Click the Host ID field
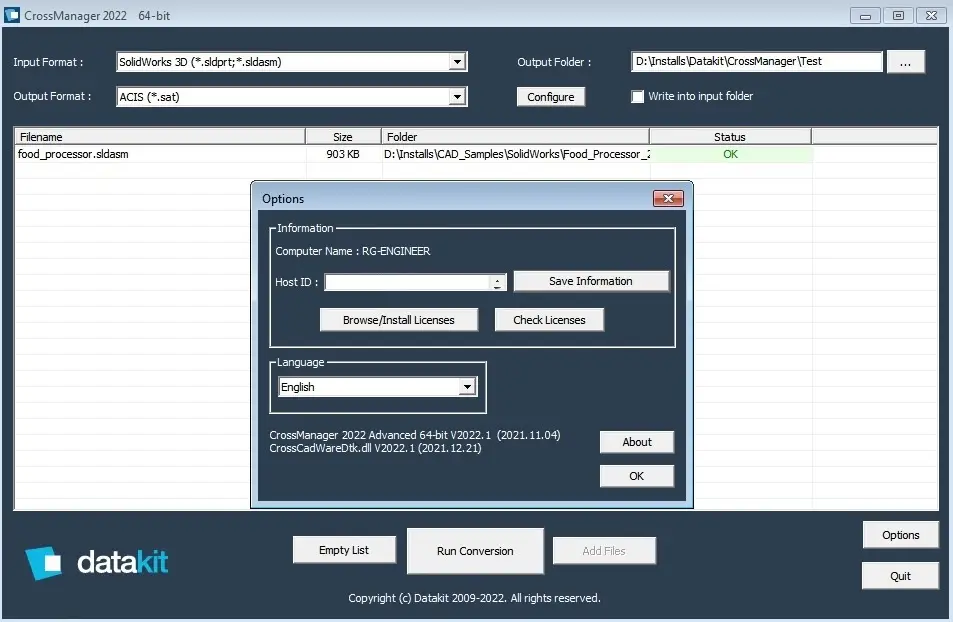 tap(407, 282)
